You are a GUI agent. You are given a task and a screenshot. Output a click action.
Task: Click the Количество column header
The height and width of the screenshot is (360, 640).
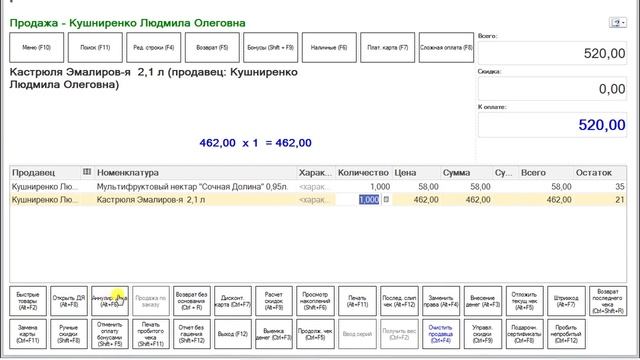(x=363, y=173)
